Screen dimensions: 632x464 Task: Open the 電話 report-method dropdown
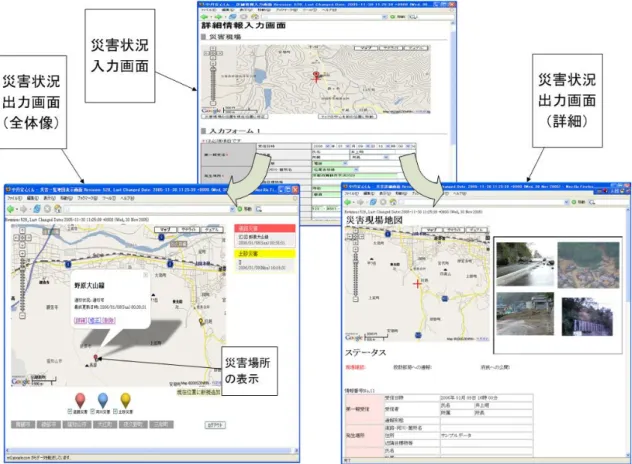click(x=345, y=163)
